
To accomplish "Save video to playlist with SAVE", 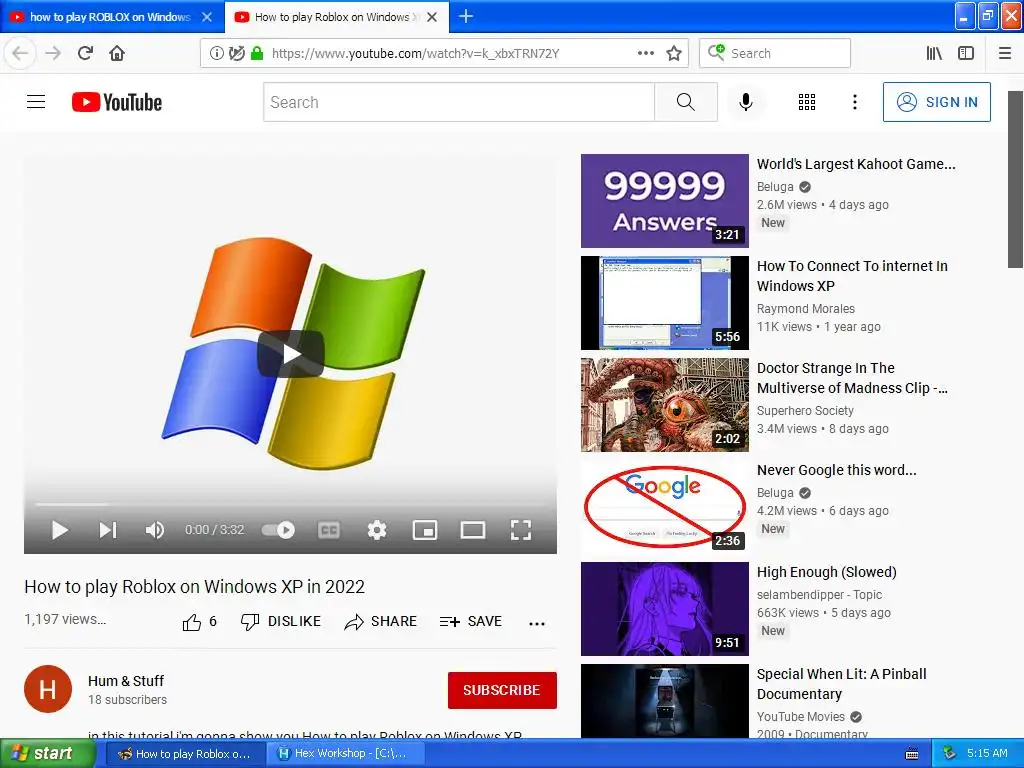I will tap(471, 622).
